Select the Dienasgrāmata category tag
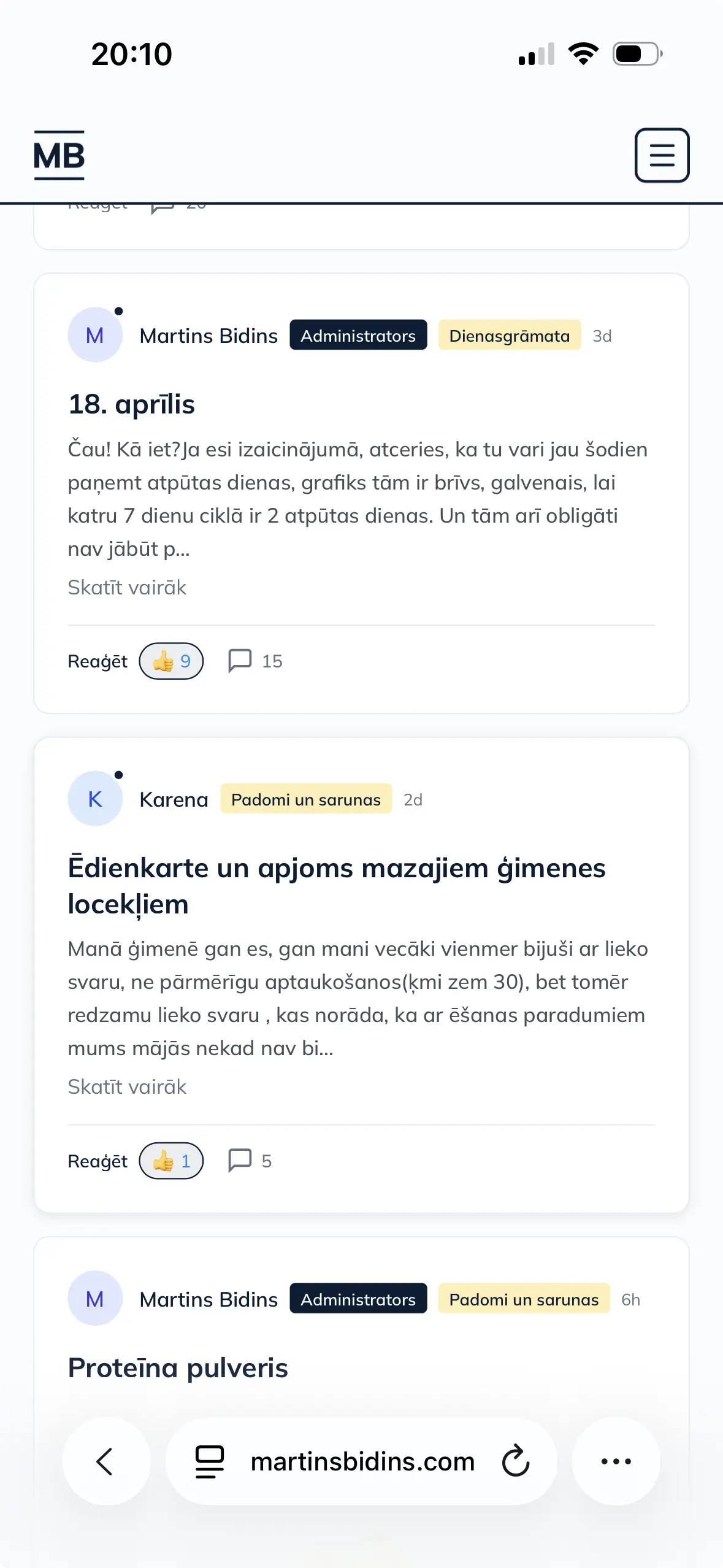723x1568 pixels. [x=509, y=336]
